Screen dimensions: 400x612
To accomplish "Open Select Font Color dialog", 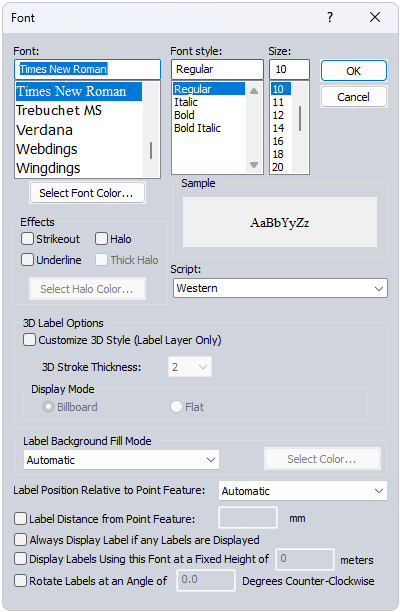I will [x=87, y=193].
